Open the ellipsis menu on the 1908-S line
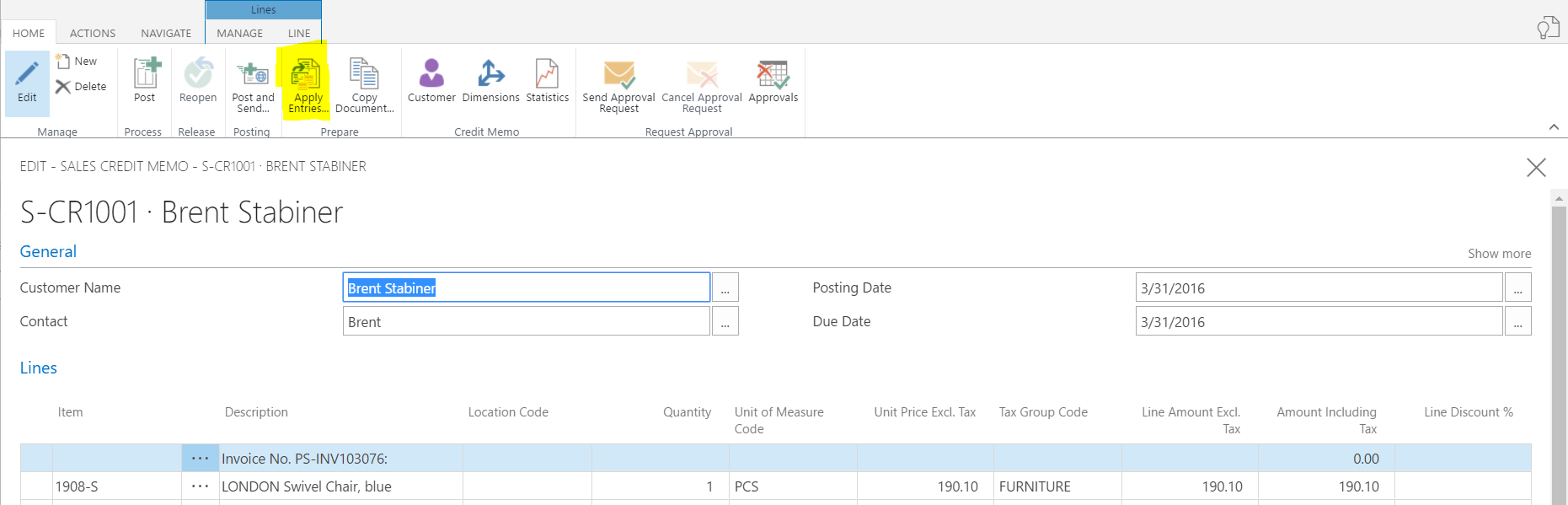The image size is (1568, 505). click(x=200, y=486)
